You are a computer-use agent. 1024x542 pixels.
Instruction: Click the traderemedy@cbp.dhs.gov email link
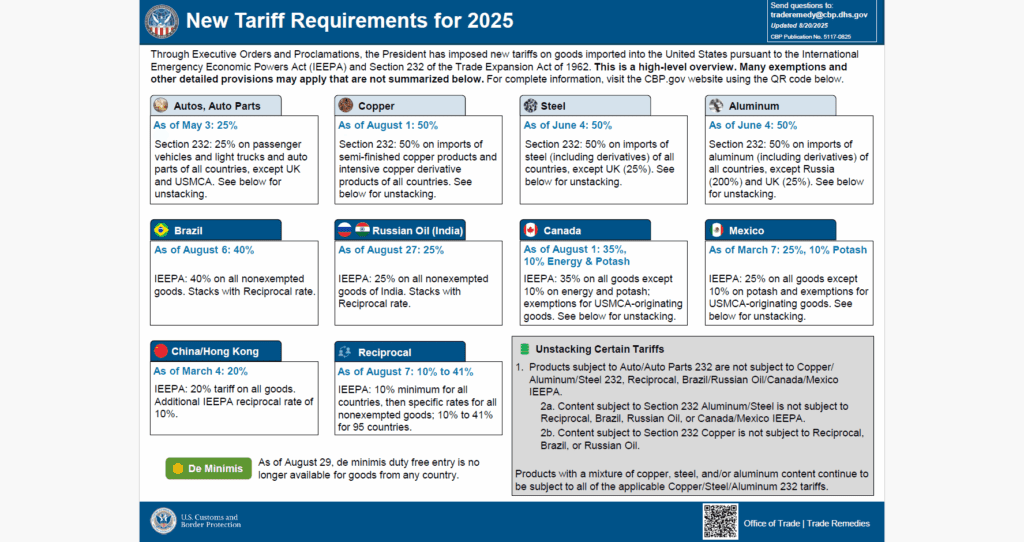pyautogui.click(x=819, y=16)
